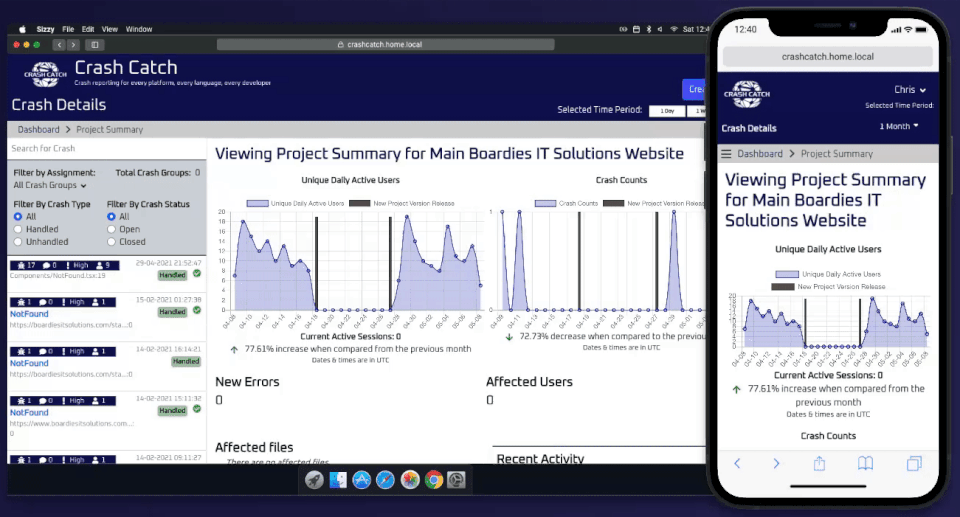Tap the phone Safari forward arrow
Image resolution: width=960 pixels, height=517 pixels.
pyautogui.click(x=776, y=464)
